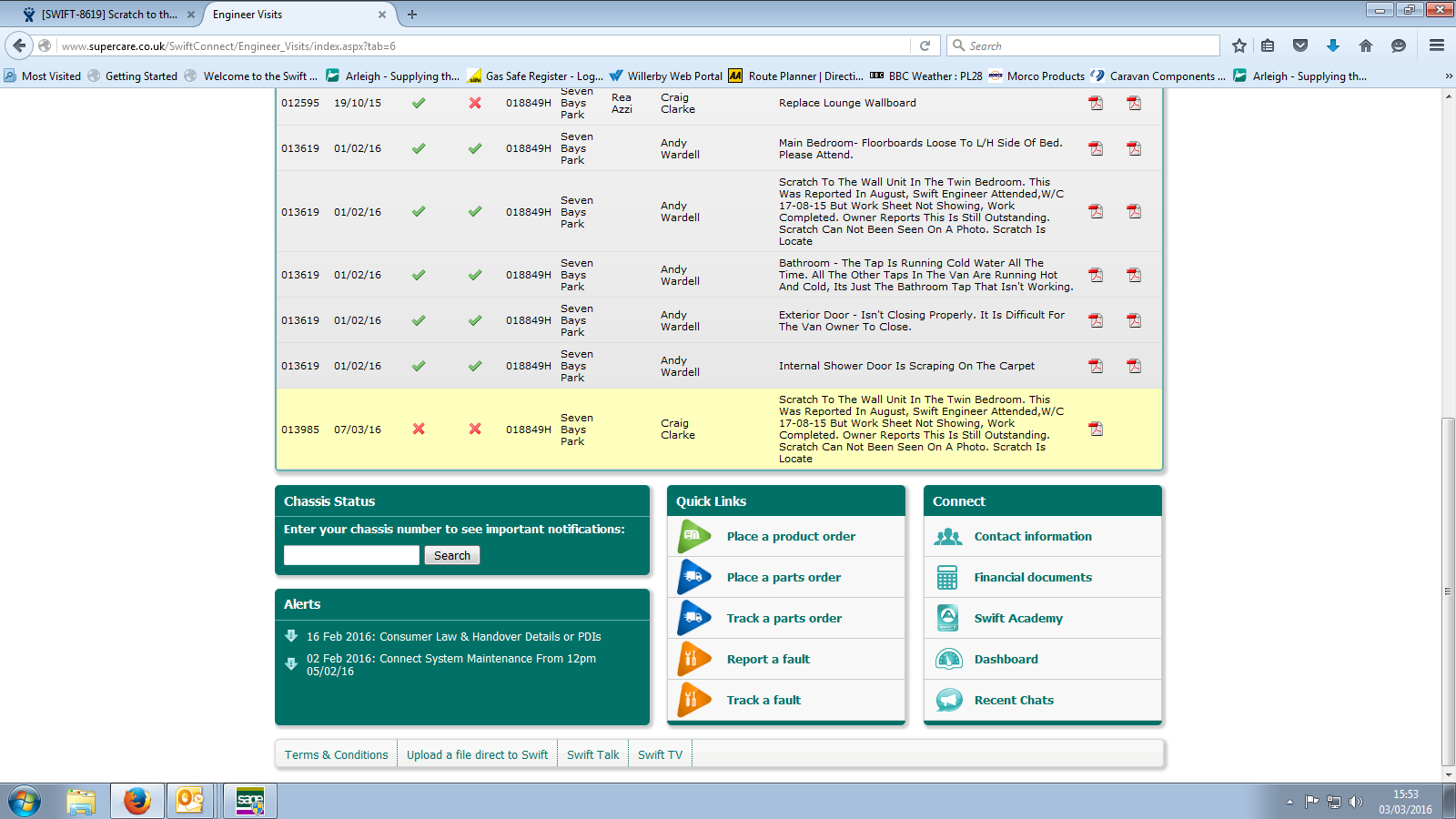Open Firefox from the Windows taskbar
1456x819 pixels.
pyautogui.click(x=136, y=801)
